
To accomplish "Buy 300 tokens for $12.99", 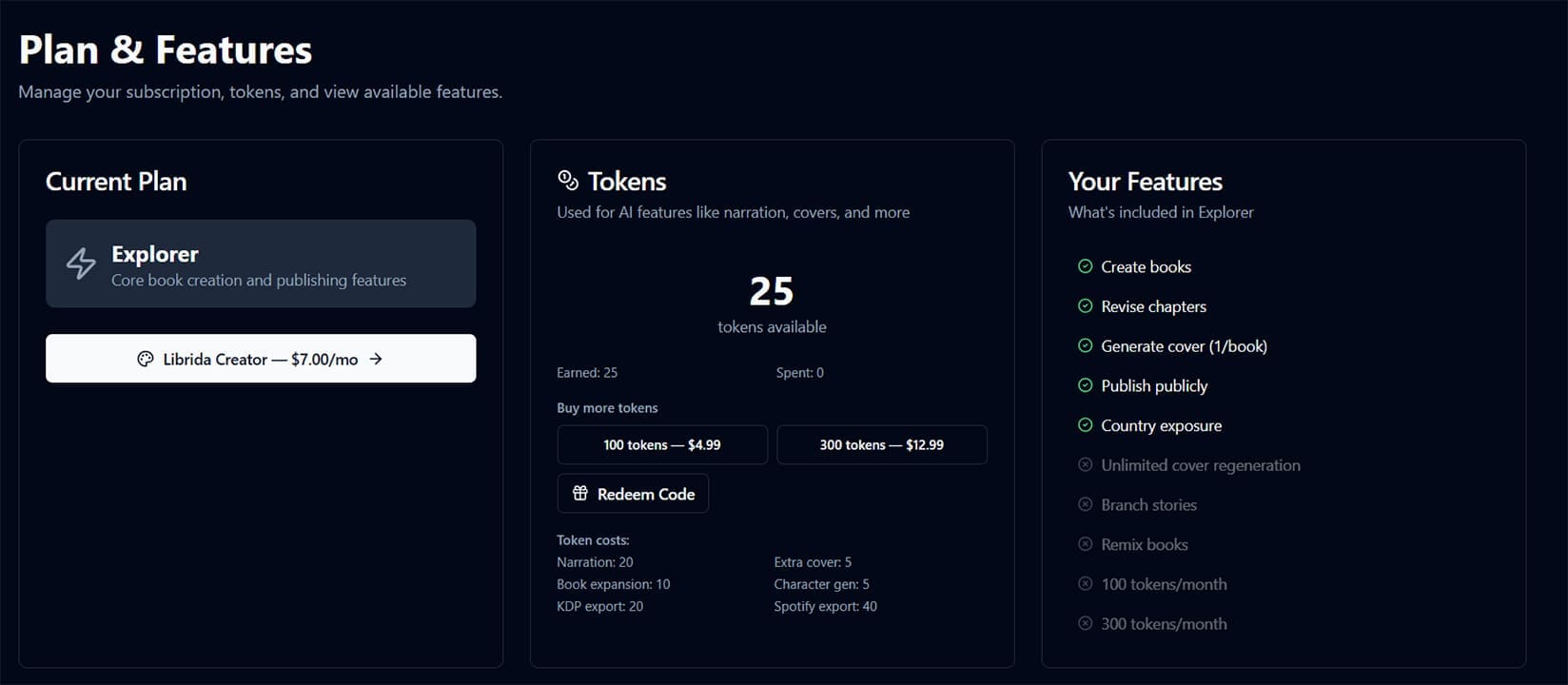I will point(882,444).
